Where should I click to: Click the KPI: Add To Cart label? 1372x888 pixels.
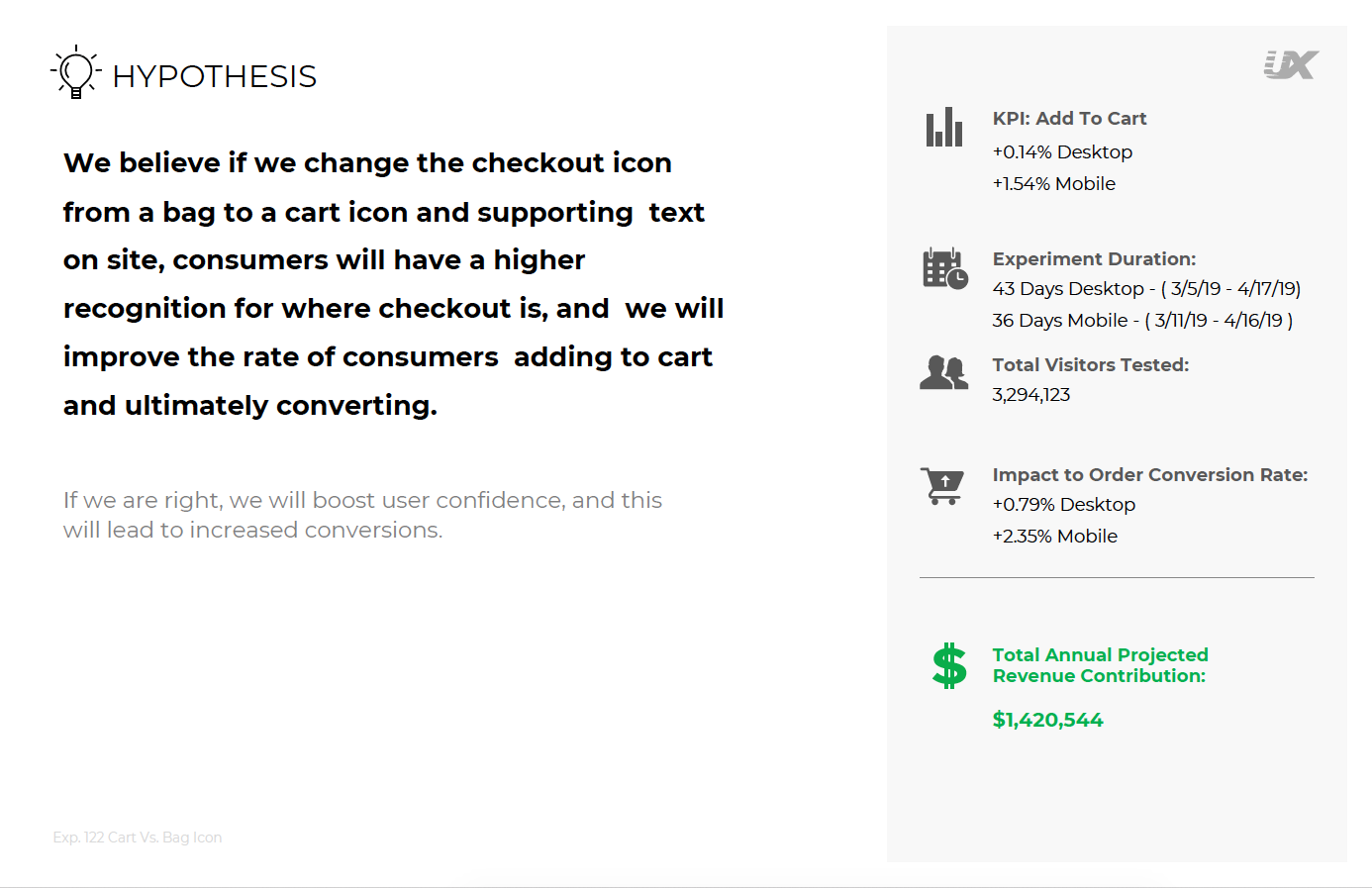pos(1069,119)
